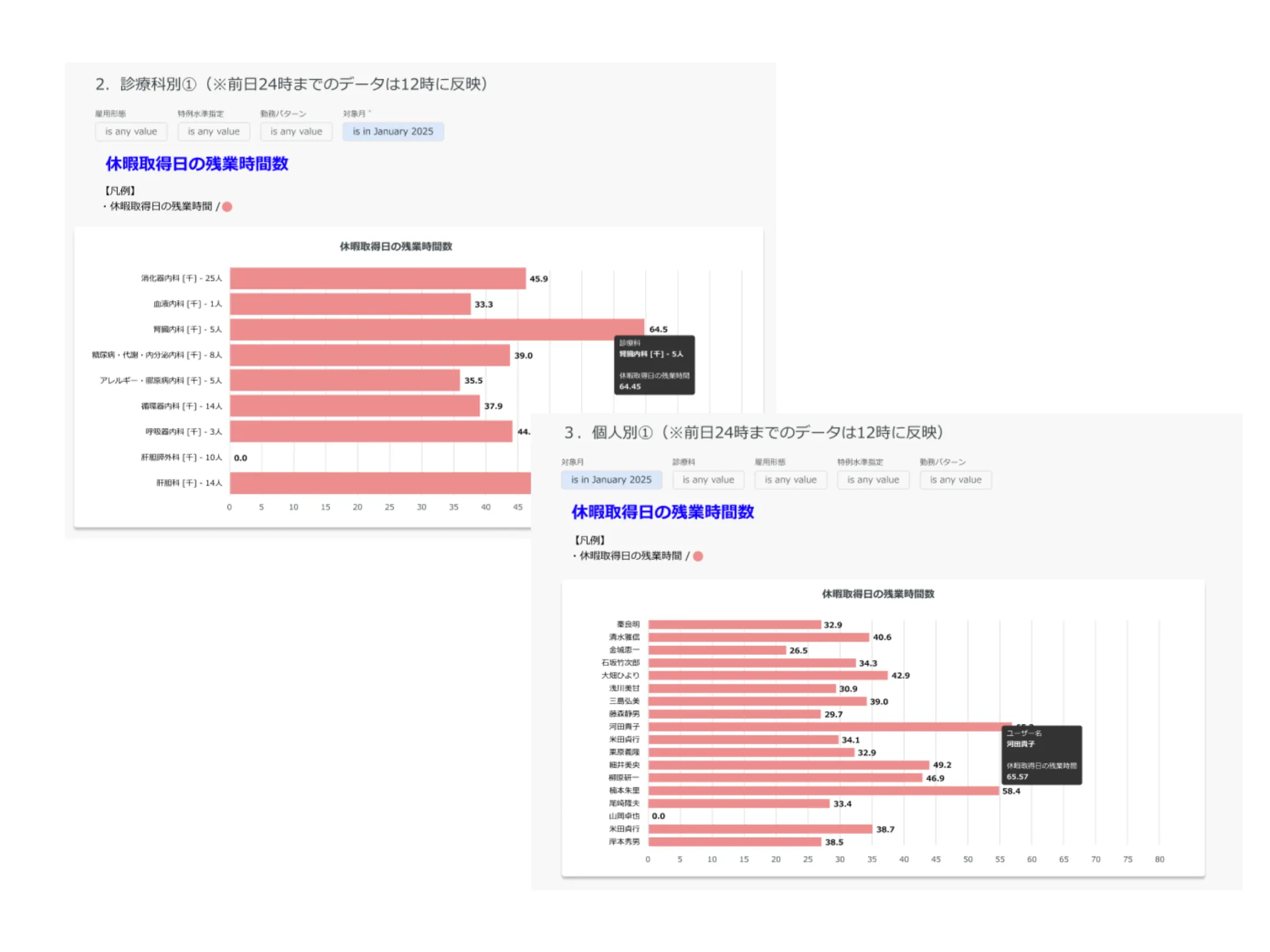Click the 血液内科 bar showing 33.3
The width and height of the screenshot is (1270, 952).
click(x=350, y=304)
